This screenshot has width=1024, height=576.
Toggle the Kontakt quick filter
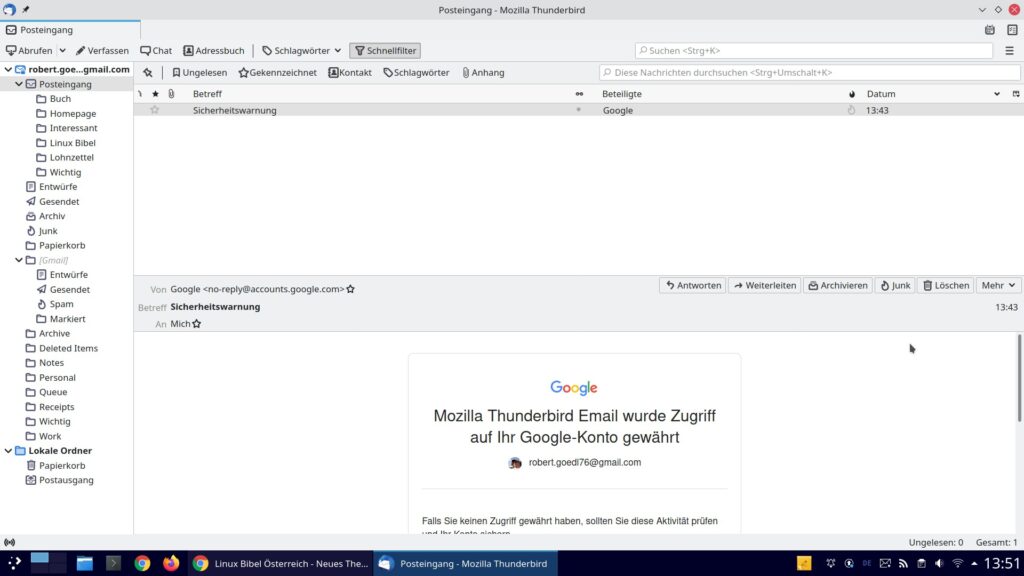click(350, 72)
